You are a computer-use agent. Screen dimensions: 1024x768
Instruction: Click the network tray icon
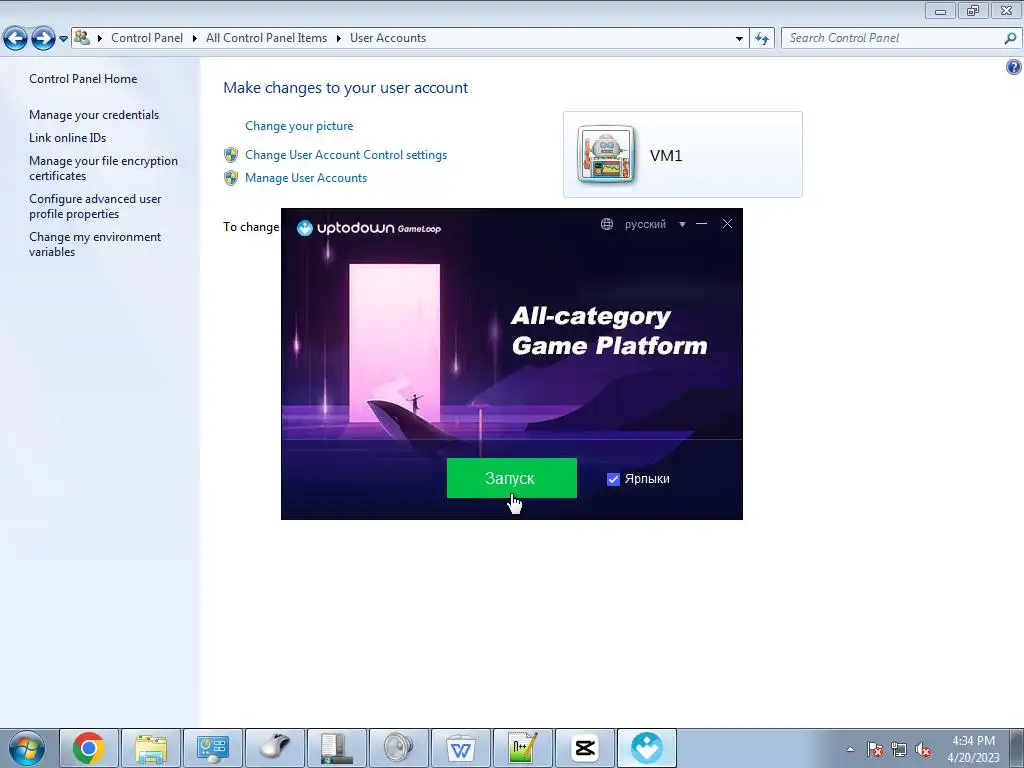(x=899, y=749)
